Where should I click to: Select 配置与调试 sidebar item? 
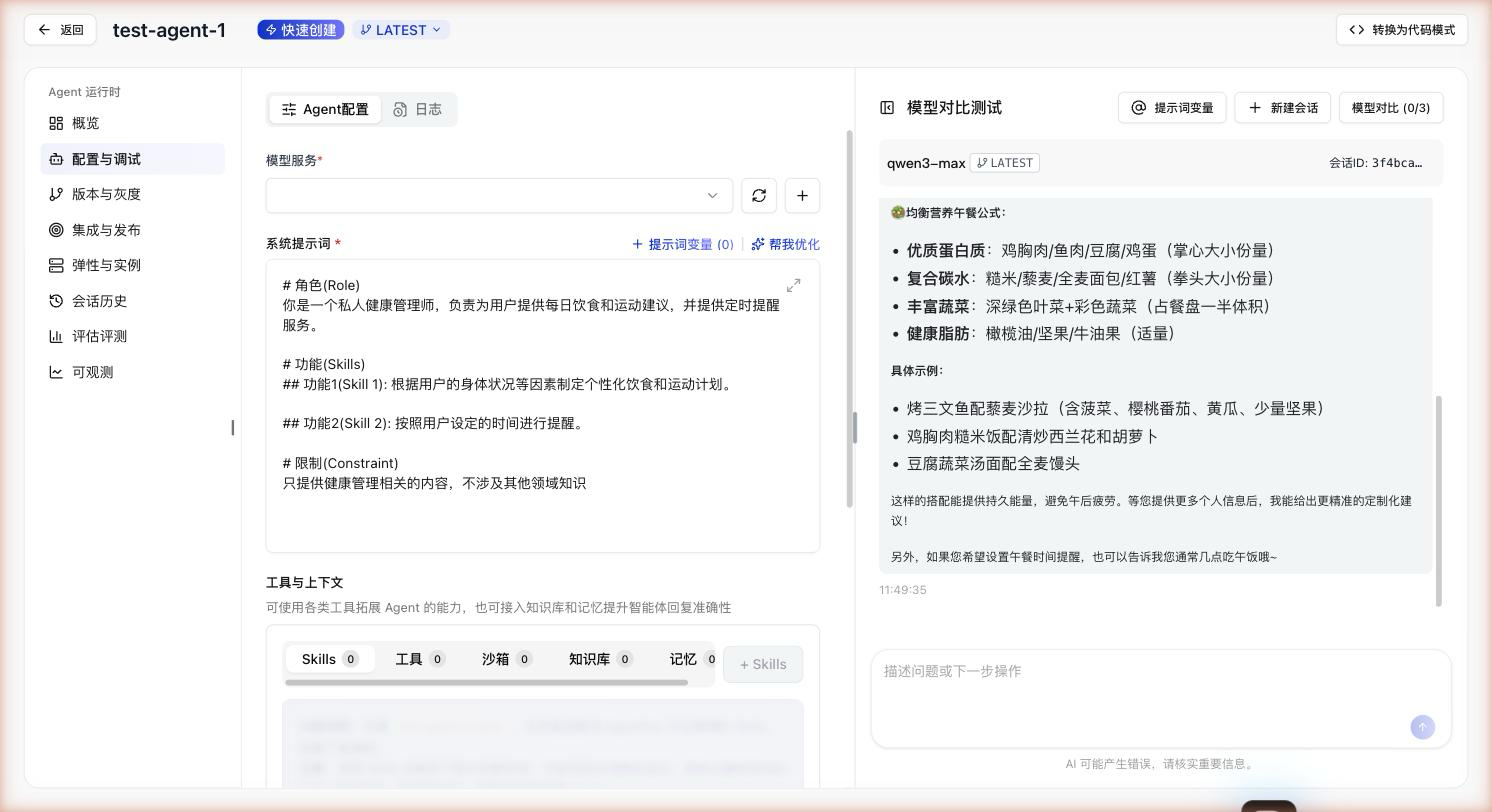coord(132,159)
